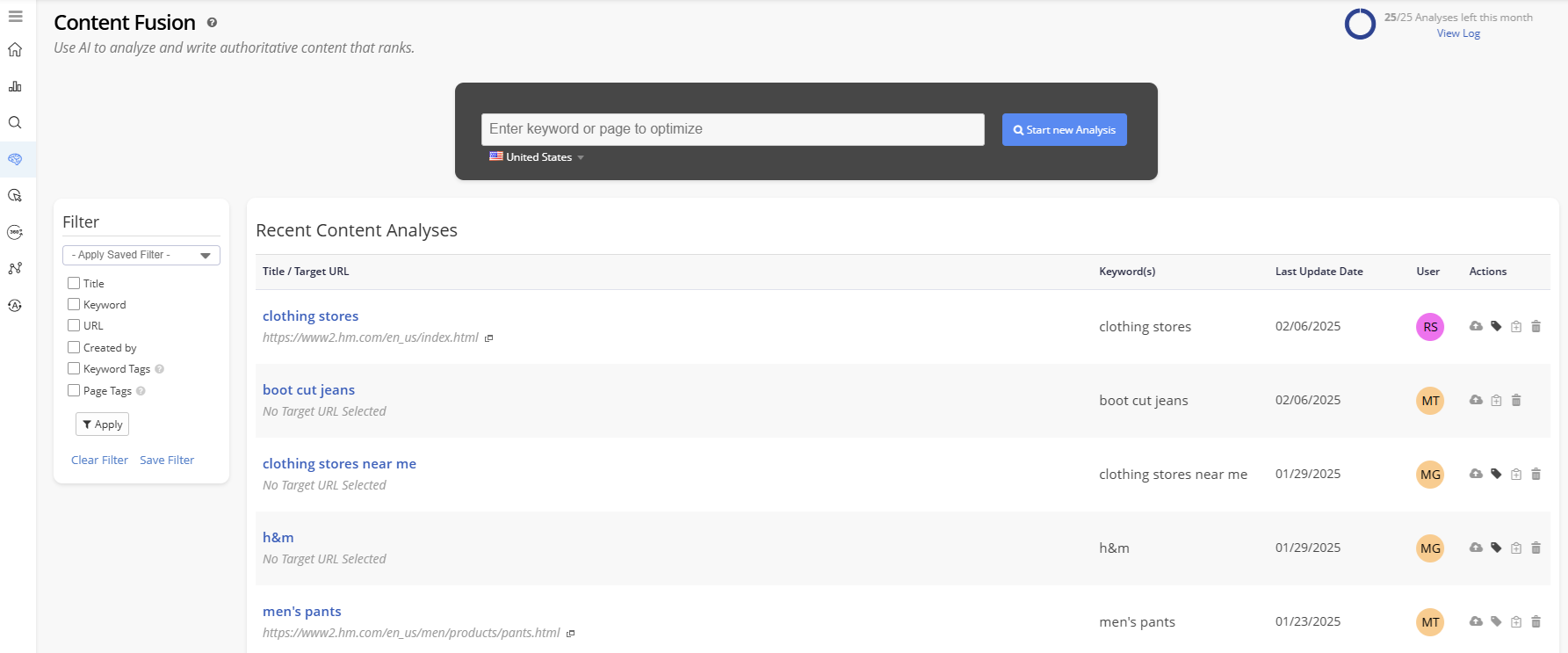This screenshot has width=1568, height=653.
Task: Click the tag icon for the h&m row
Action: coord(1496,548)
